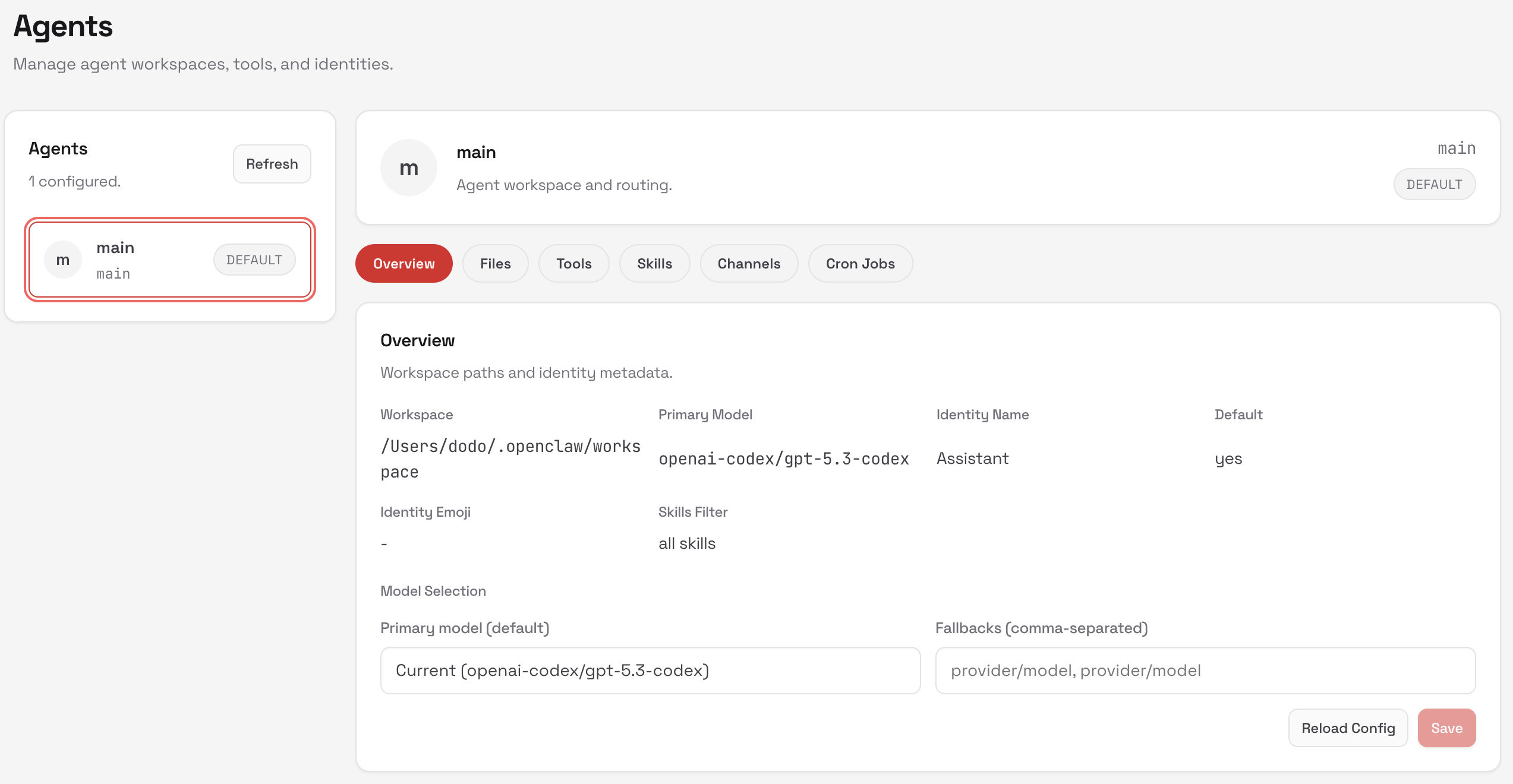The image size is (1513, 784).
Task: Go to the Channels tab
Action: click(x=749, y=264)
